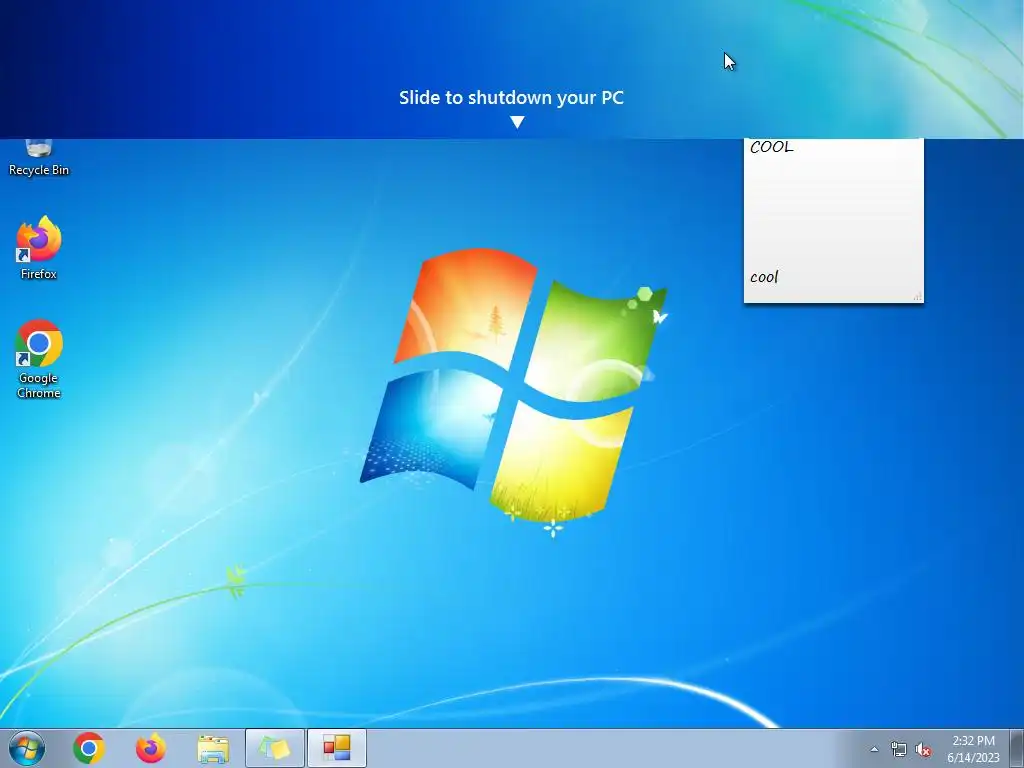The image size is (1024, 768).
Task: Click the 'Recycle Bin' label
Action: 39,170
